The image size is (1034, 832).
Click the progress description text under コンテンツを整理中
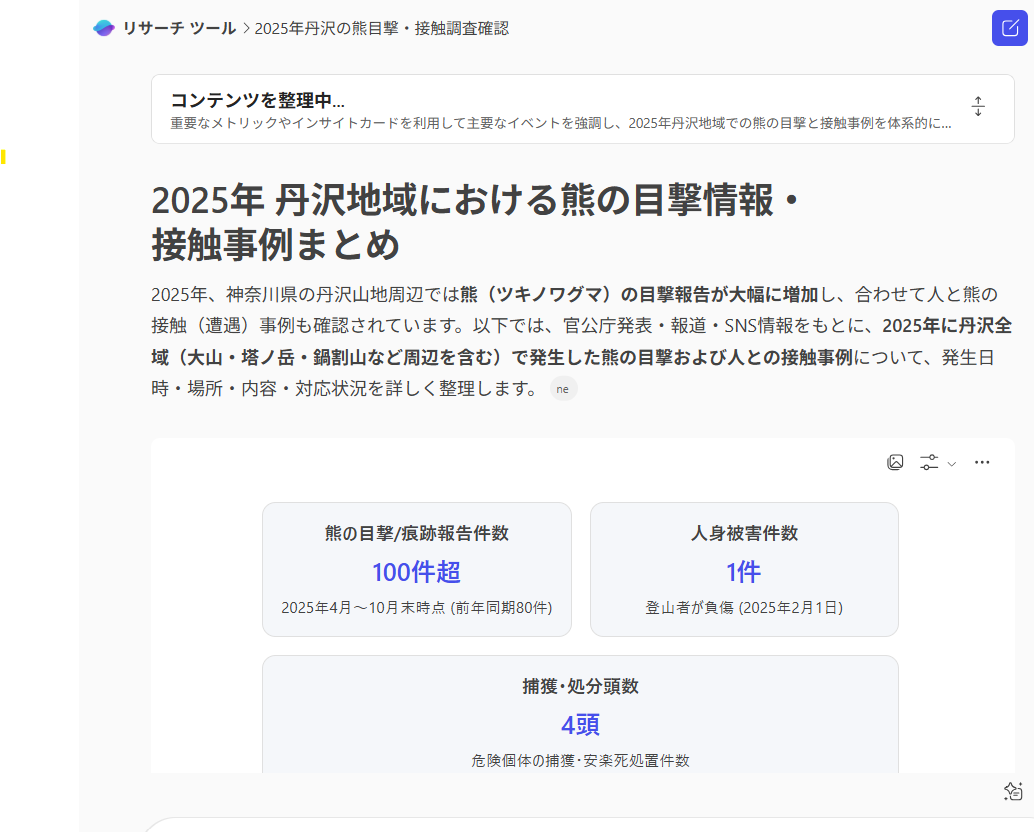(560, 124)
